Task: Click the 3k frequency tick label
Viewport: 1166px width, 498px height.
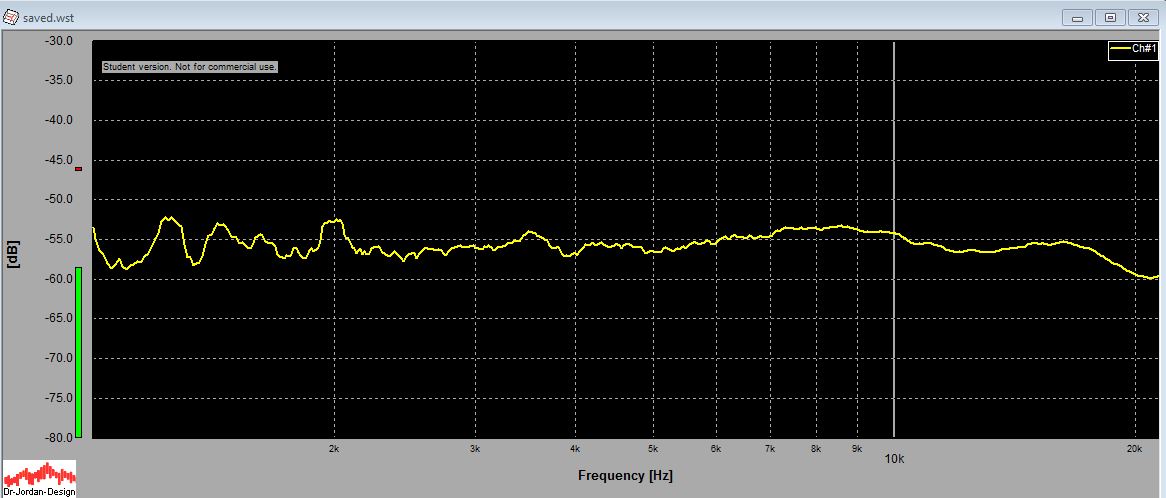Action: click(475, 449)
